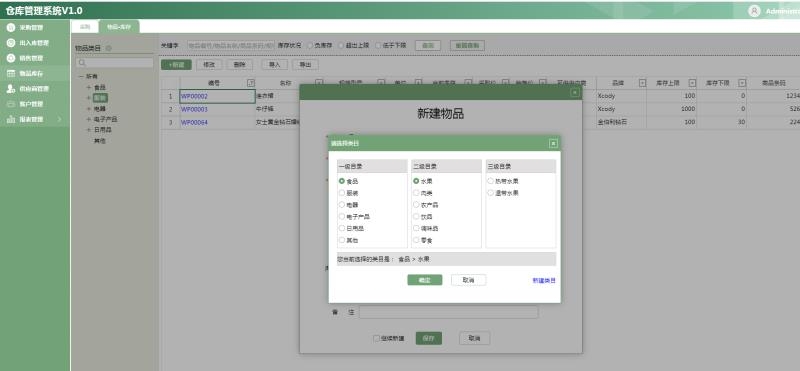Click 取消 in the 新建物品 dialog
Image resolution: width=800 pixels, height=371 pixels.
point(474,338)
